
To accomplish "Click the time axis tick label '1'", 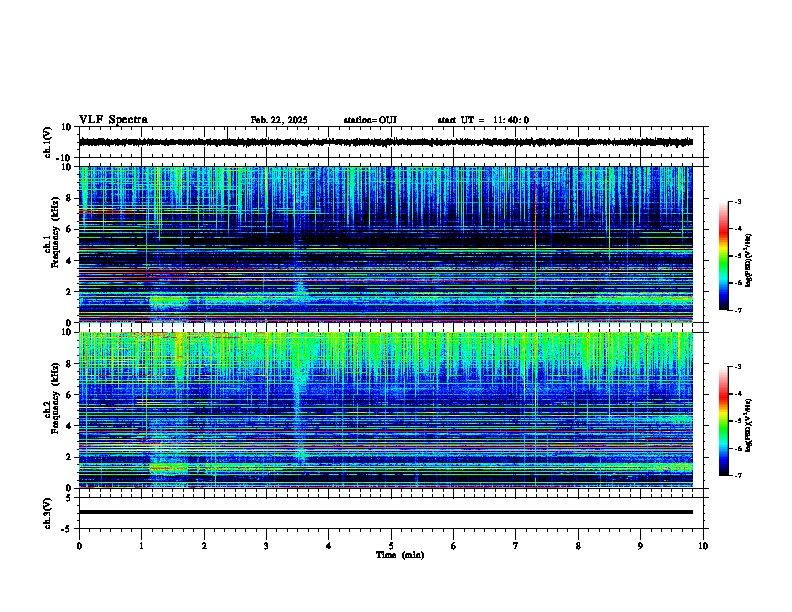I will coord(141,546).
